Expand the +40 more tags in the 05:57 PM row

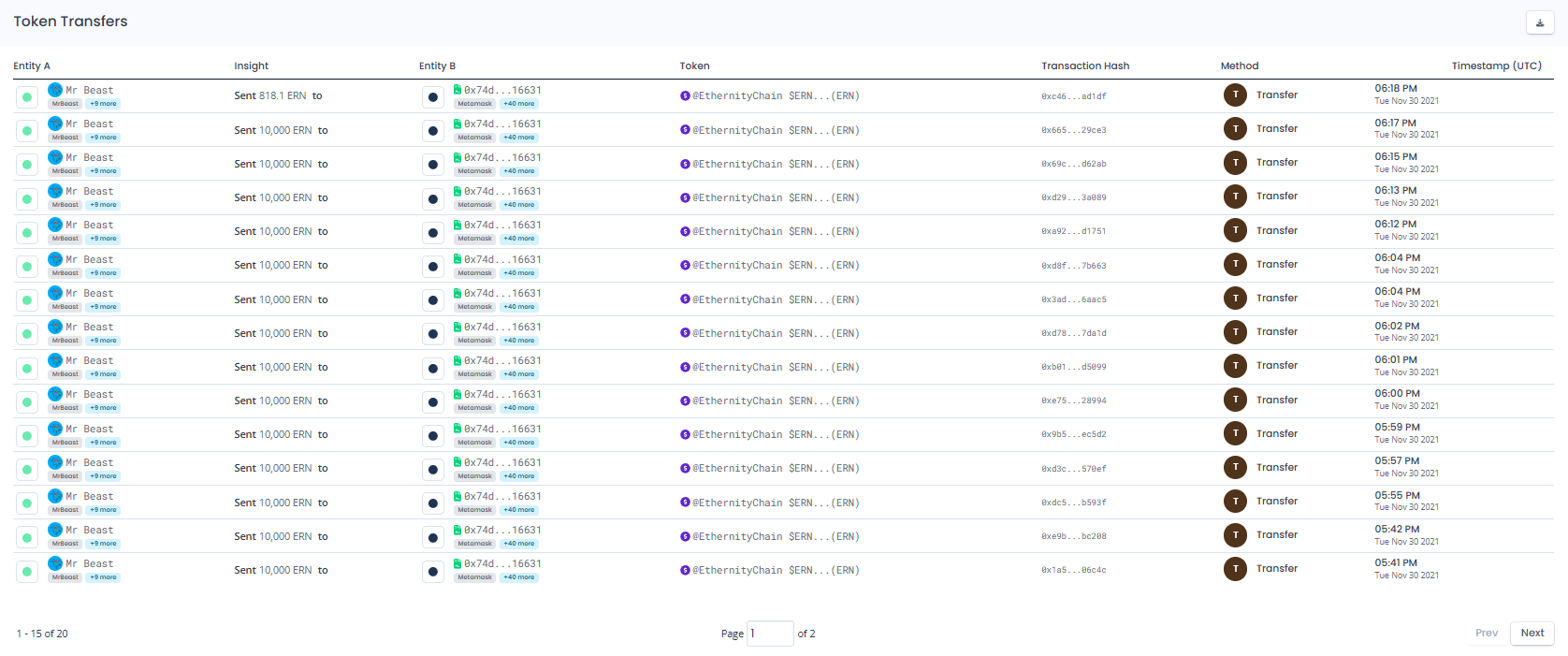point(519,476)
